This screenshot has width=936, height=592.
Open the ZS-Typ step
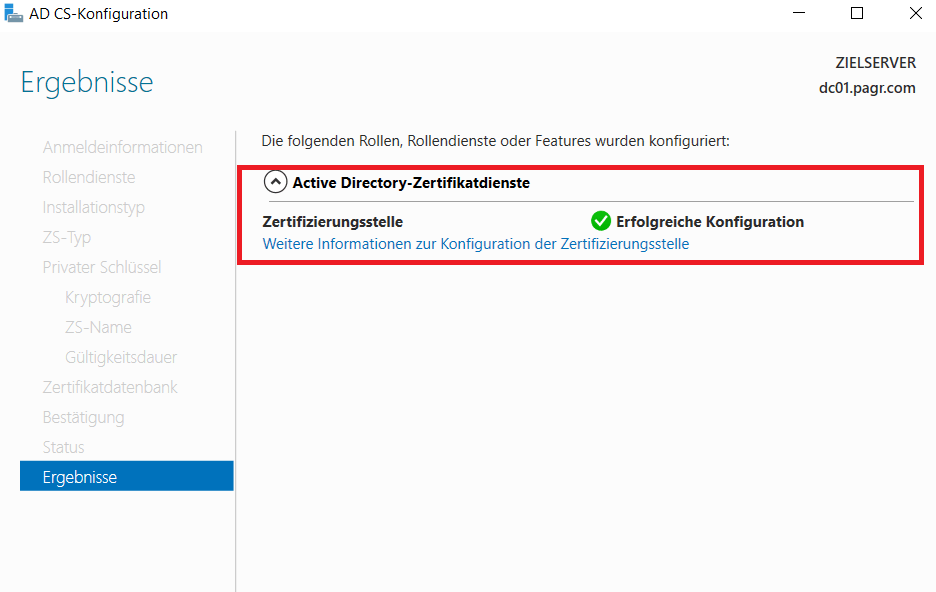[x=66, y=237]
